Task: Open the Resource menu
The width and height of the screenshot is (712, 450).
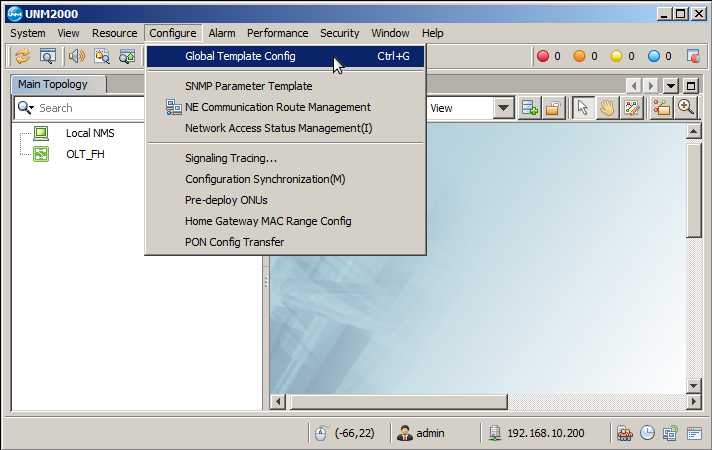Action: coord(114,33)
